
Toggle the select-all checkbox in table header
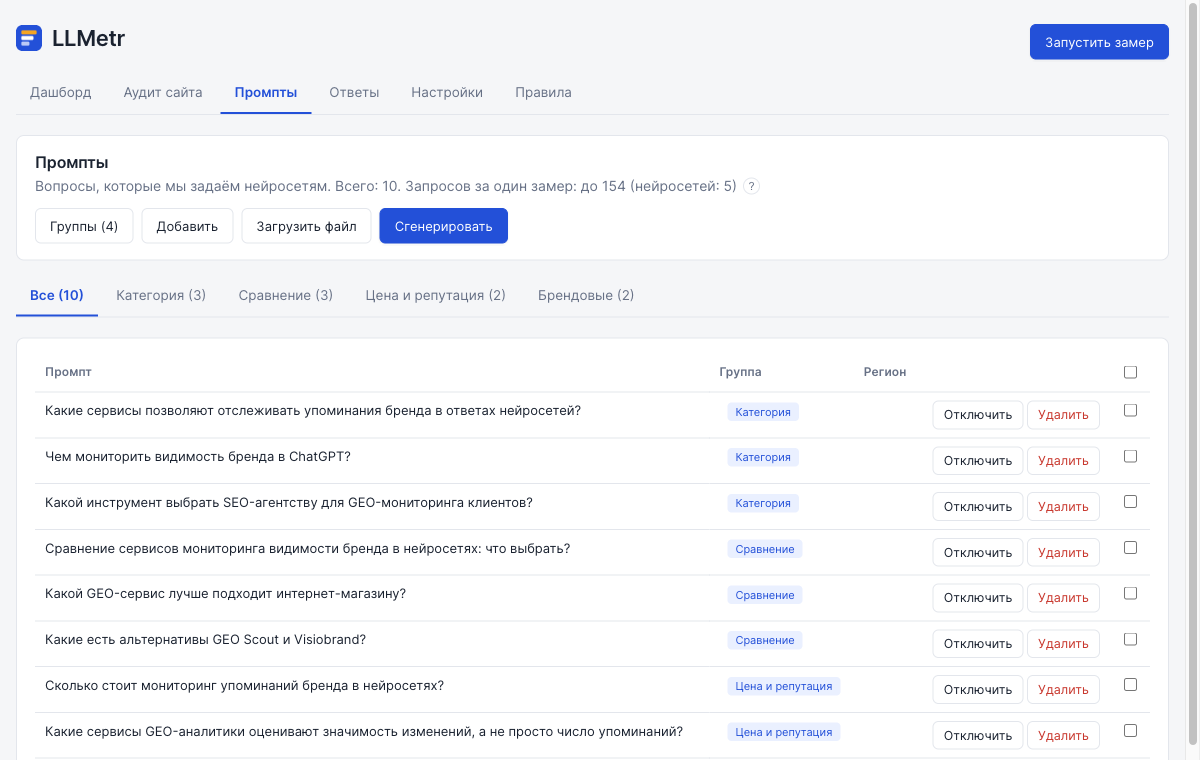pyautogui.click(x=1130, y=372)
